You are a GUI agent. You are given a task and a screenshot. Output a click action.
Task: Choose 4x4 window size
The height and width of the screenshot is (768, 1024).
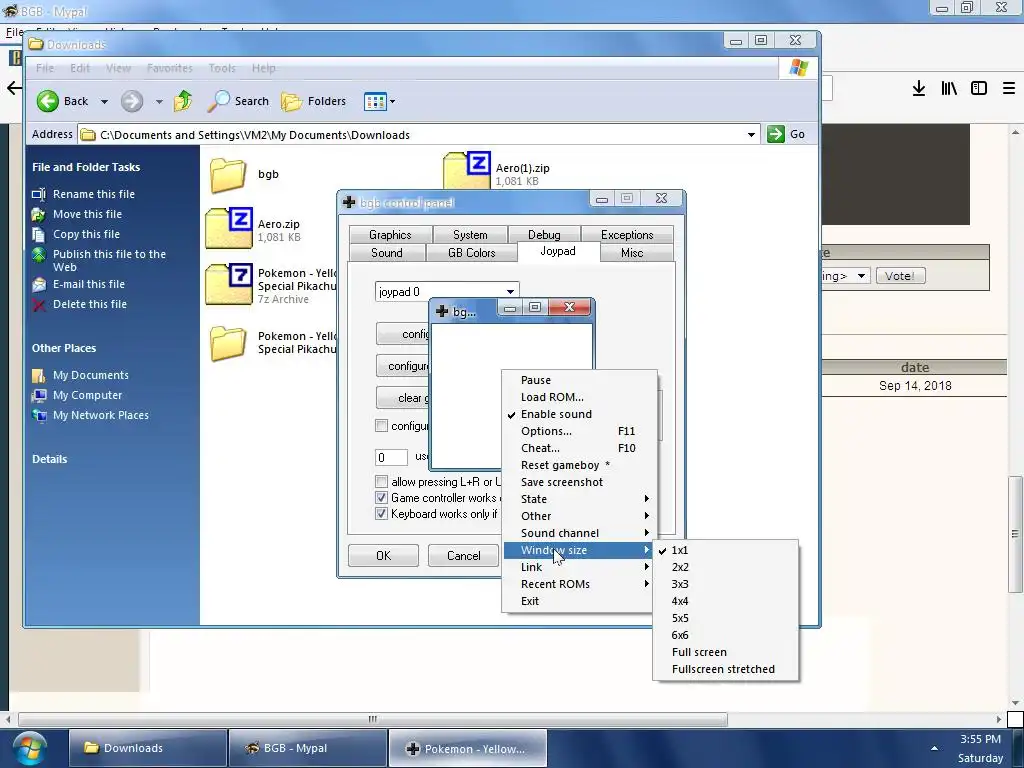725,601
